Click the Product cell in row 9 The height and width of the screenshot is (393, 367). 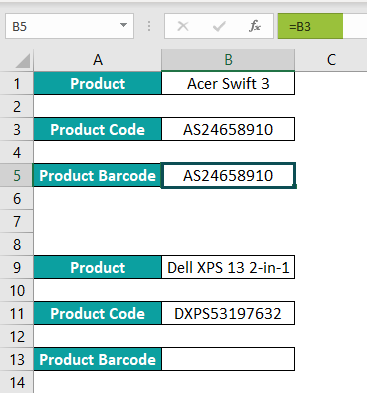97,267
